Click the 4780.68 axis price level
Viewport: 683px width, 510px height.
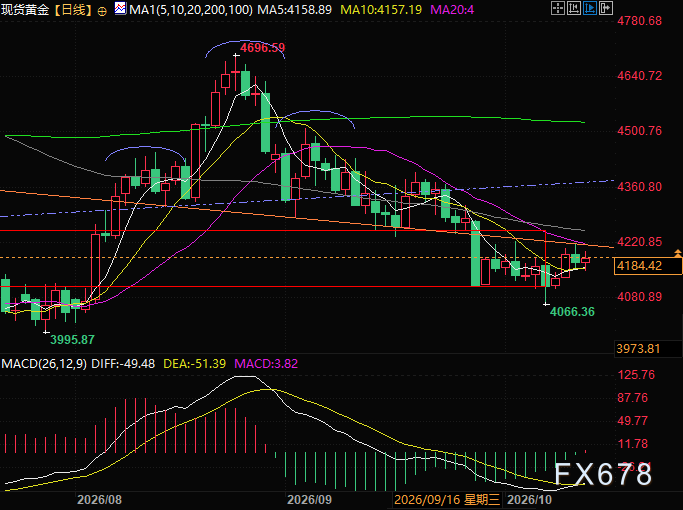(639, 21)
